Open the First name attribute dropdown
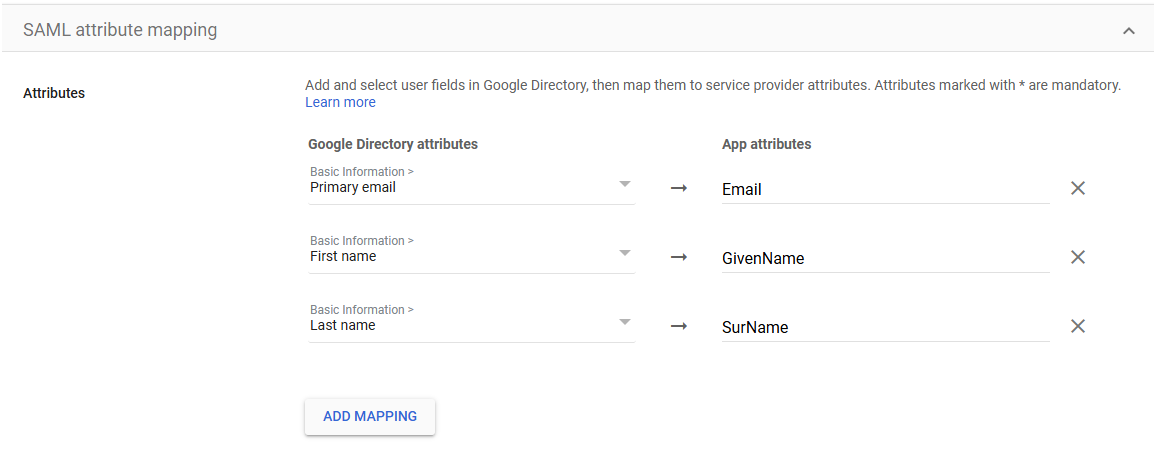Image resolution: width=1156 pixels, height=453 pixels. click(x=471, y=251)
